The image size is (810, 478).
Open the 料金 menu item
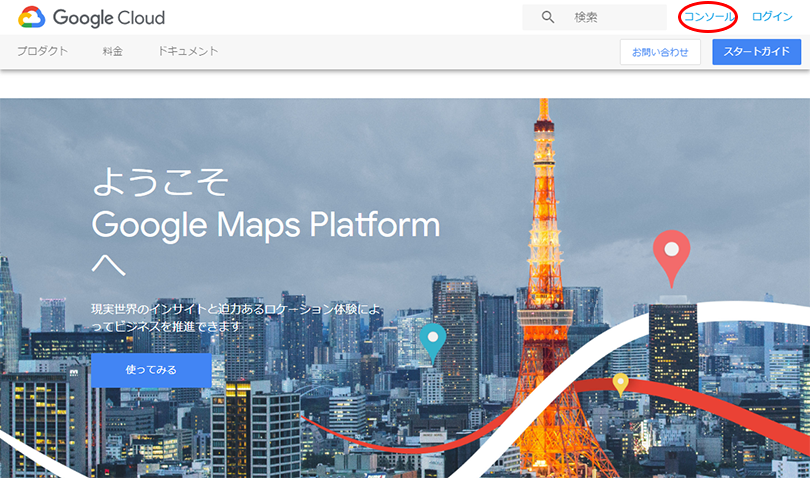112,51
